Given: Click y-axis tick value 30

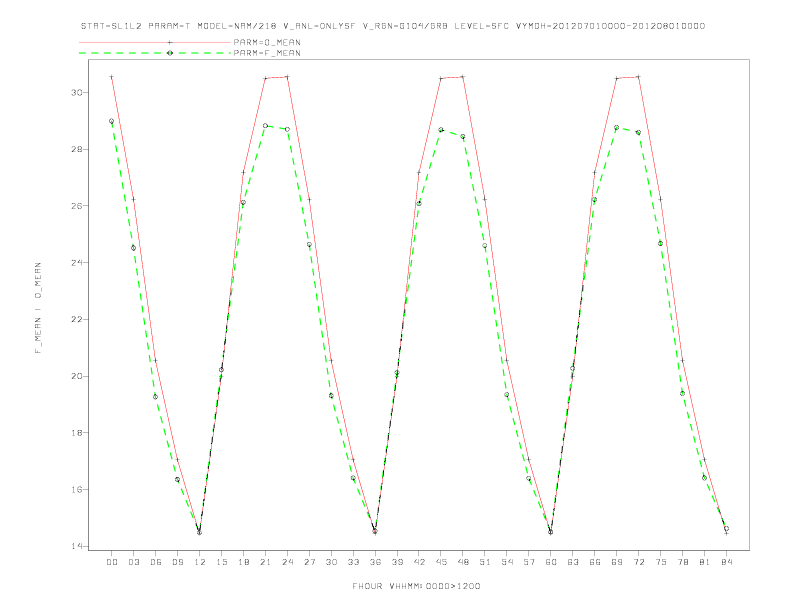Looking at the screenshot, I should 77,92.
